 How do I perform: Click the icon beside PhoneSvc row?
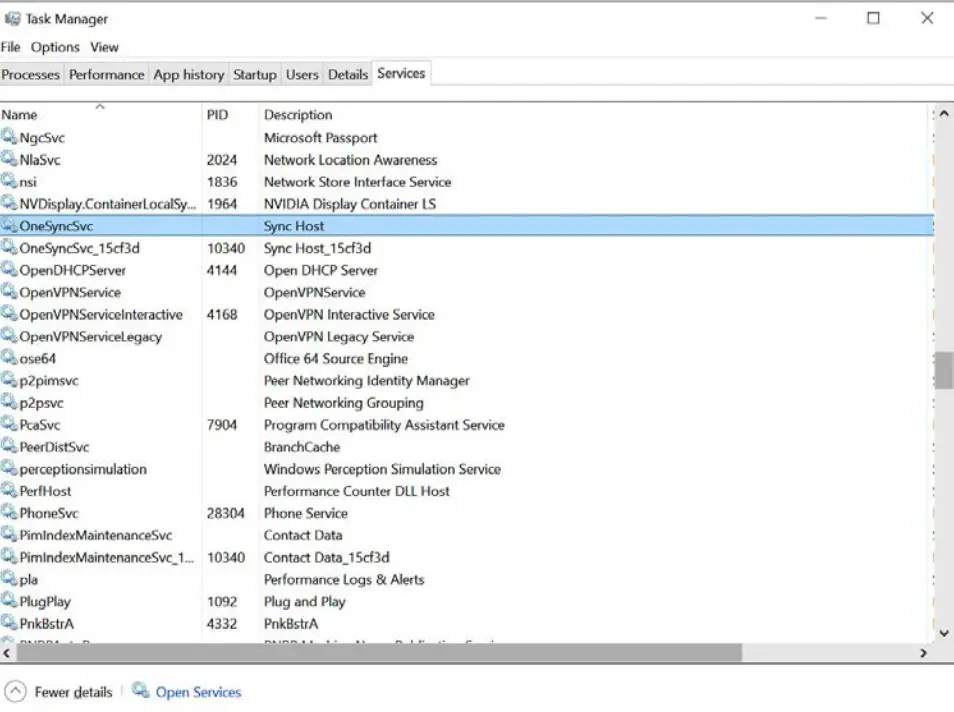tap(9, 513)
